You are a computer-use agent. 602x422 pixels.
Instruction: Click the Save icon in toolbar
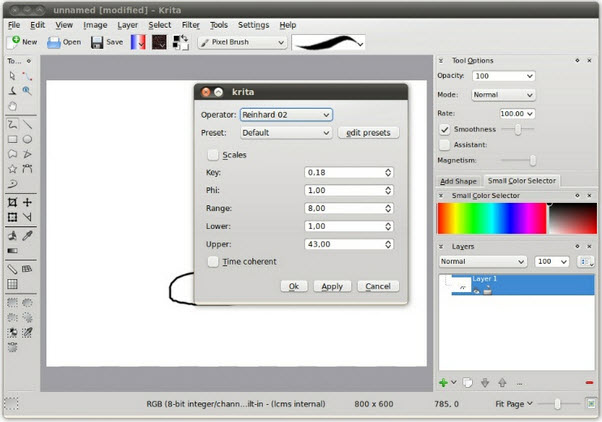click(x=106, y=42)
